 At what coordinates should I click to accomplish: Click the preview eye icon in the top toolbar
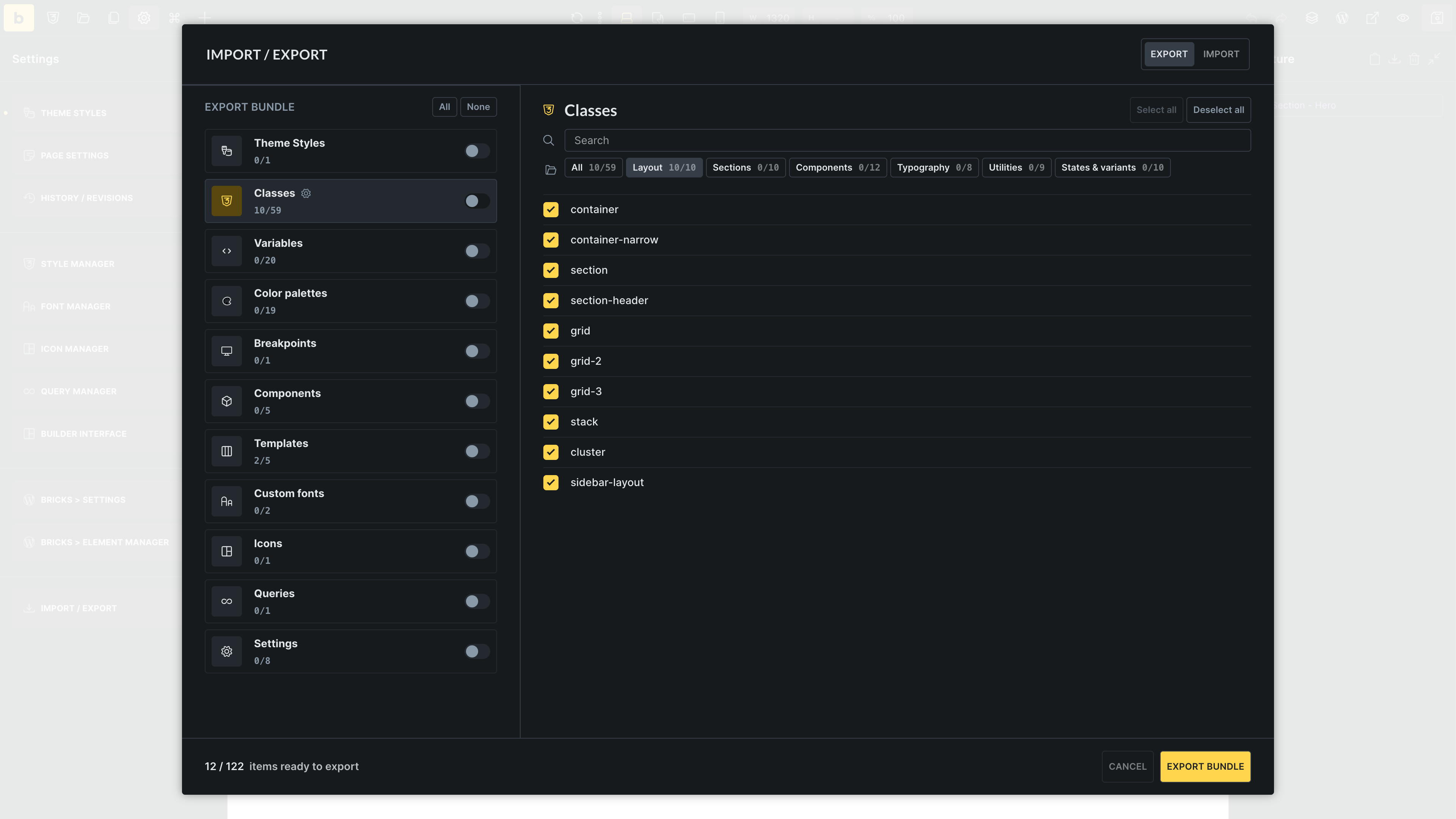point(1403,17)
